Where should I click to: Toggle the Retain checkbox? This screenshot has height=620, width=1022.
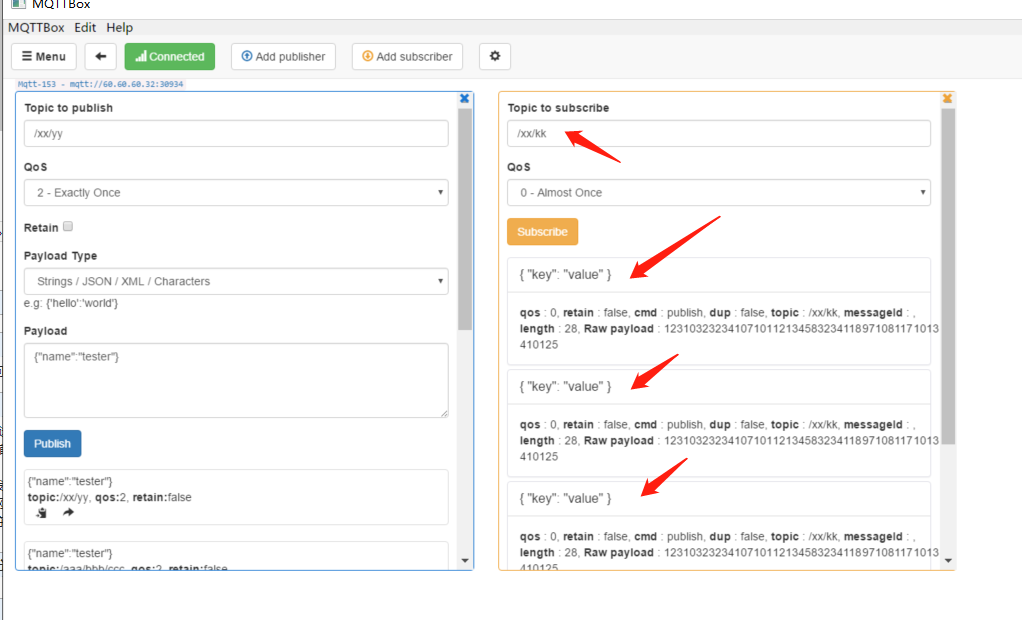(68, 226)
